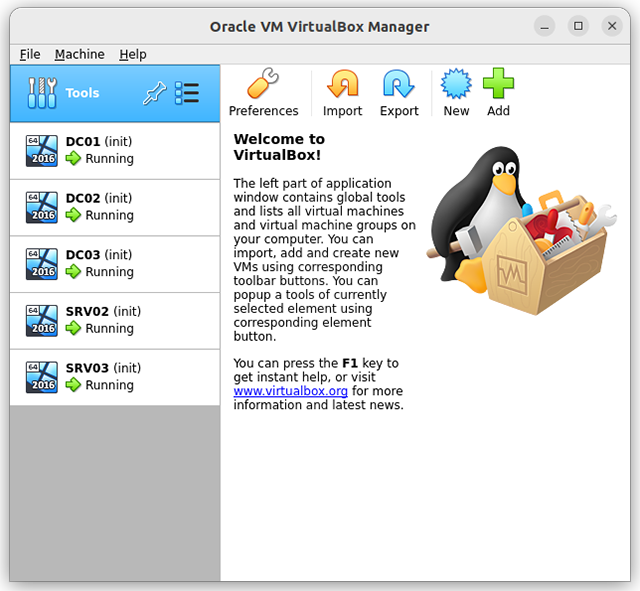Screen dimensions: 640x591
Task: Click SRV02 green running arrow icon
Action: click(73, 328)
